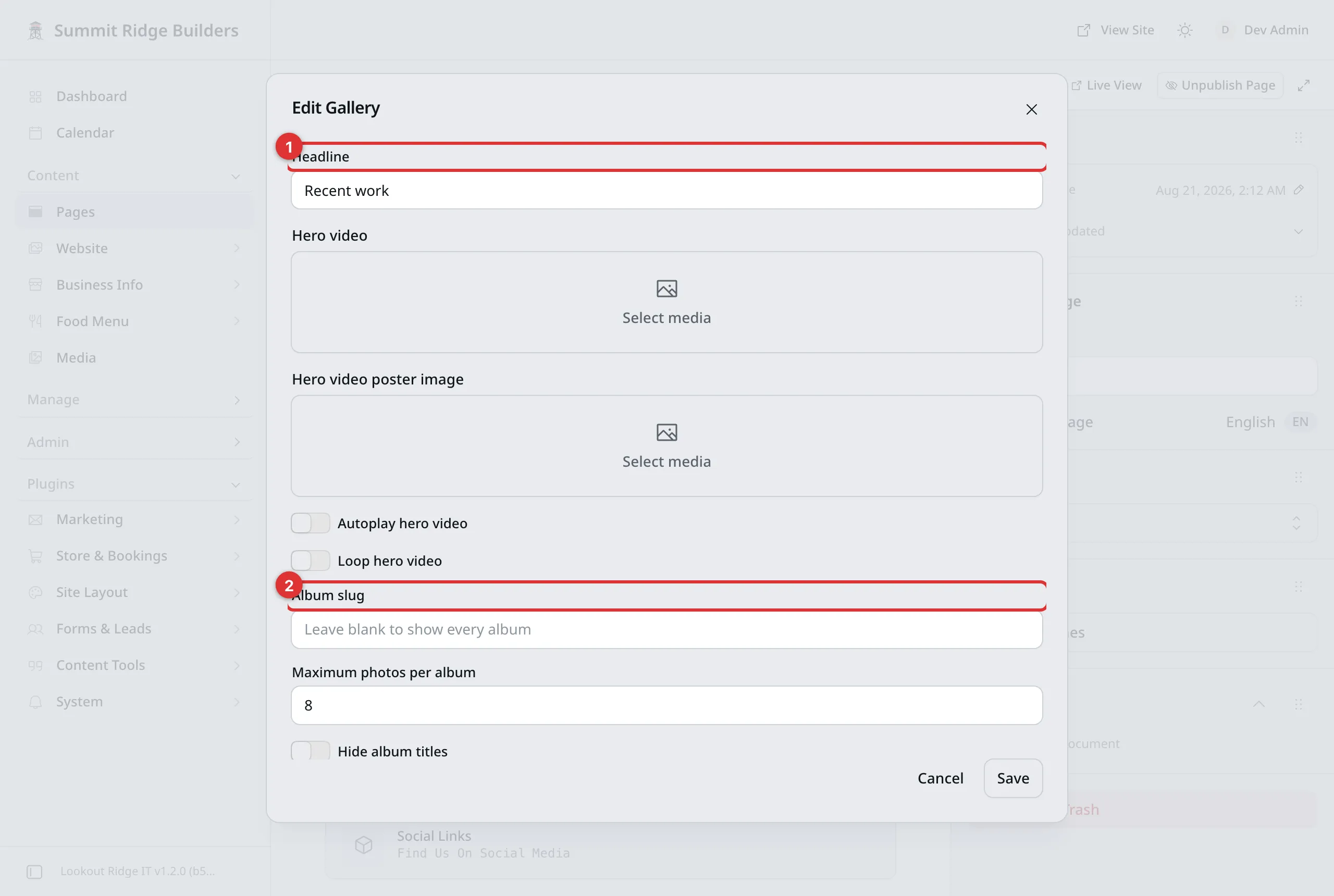This screenshot has width=1334, height=896.
Task: Click the Site Layout palette icon
Action: 35,593
